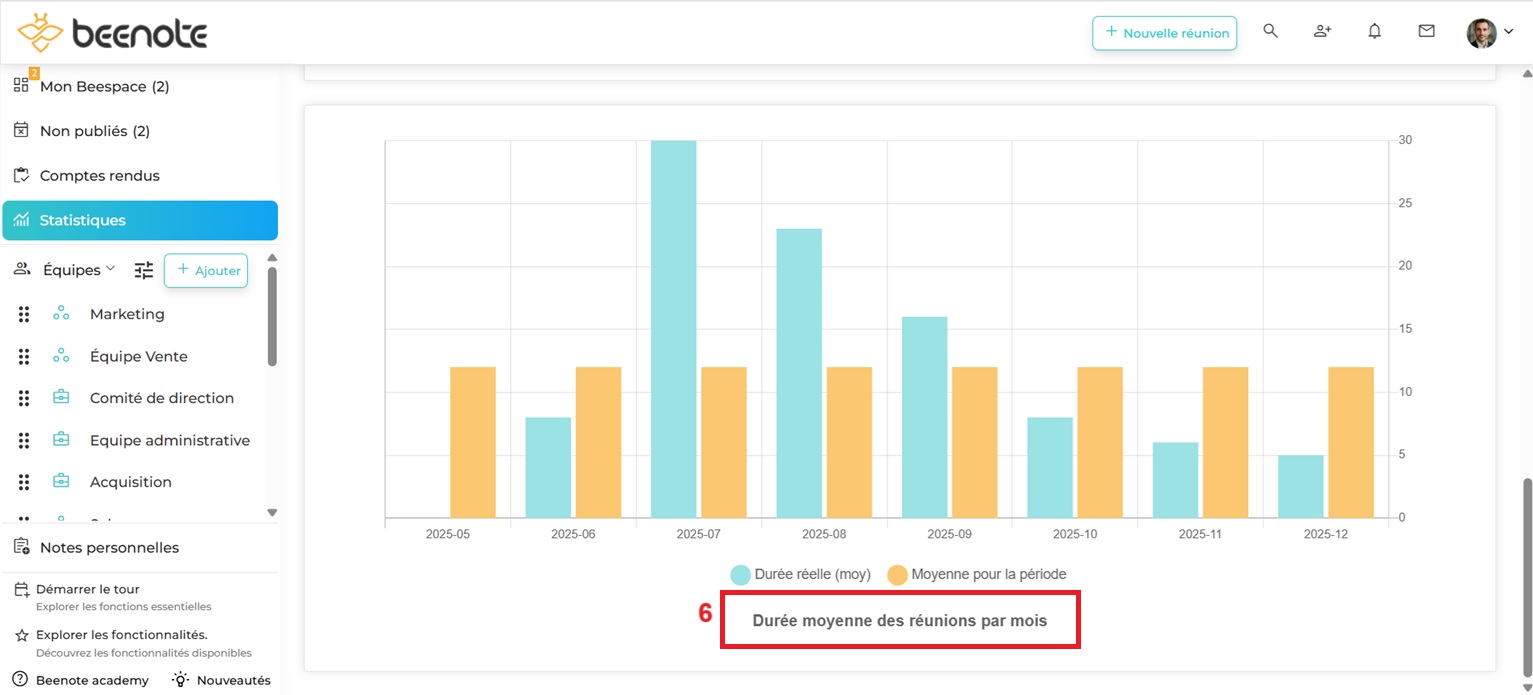Click the invite user icon

point(1322,31)
